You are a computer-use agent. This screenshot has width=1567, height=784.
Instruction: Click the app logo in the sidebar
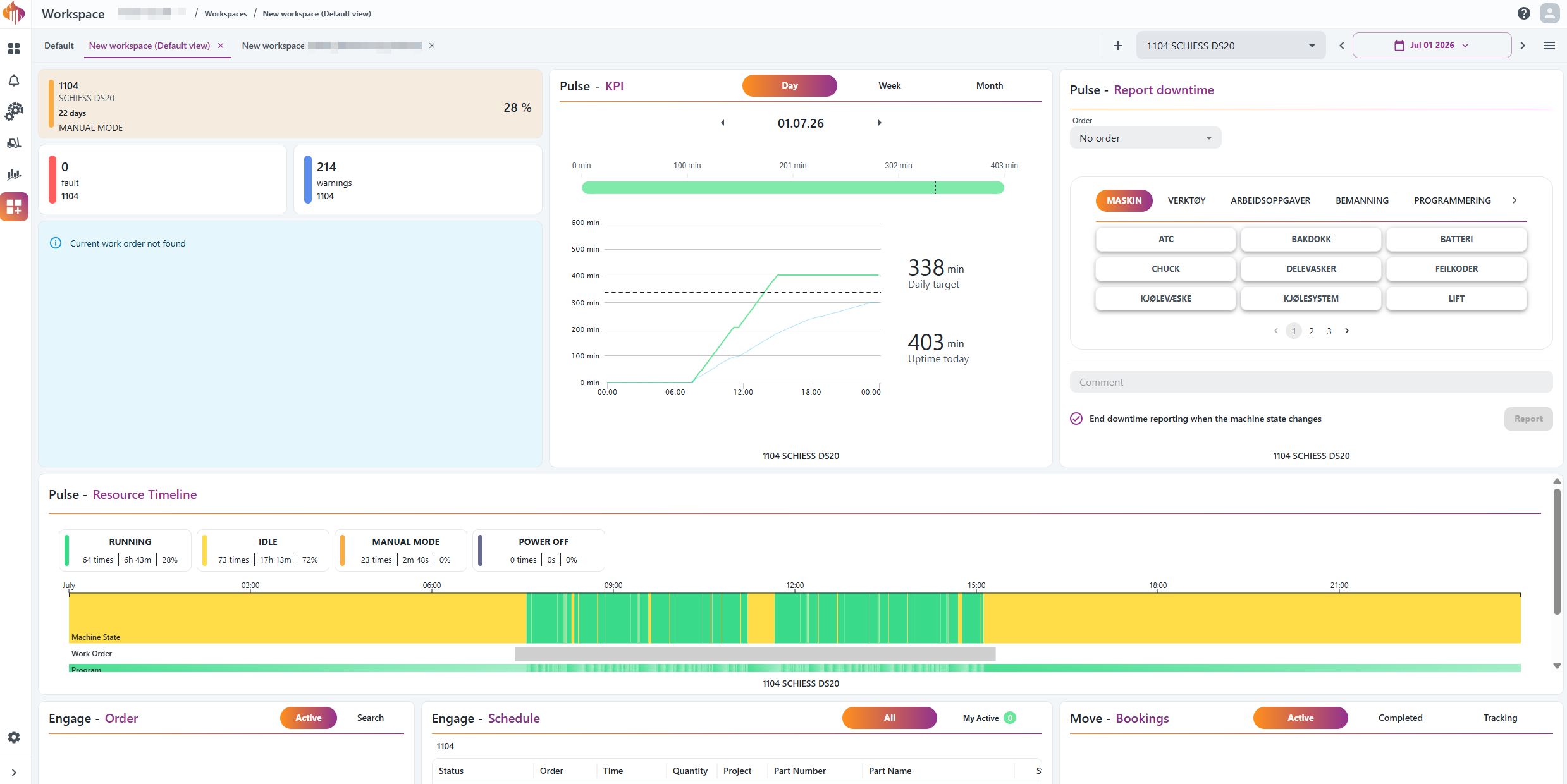tap(14, 13)
